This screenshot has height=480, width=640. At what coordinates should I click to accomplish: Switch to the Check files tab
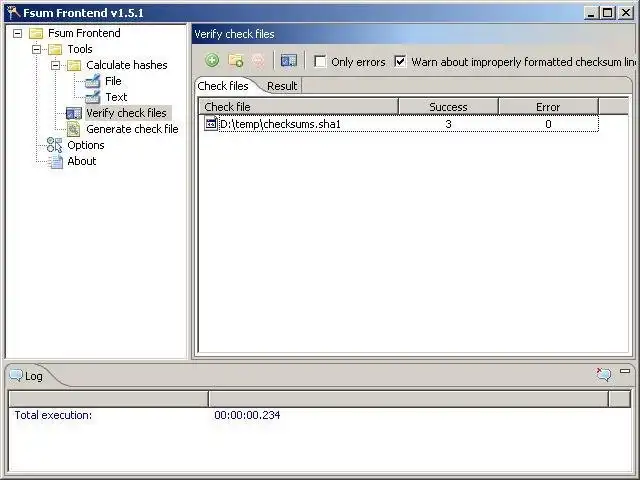[223, 86]
